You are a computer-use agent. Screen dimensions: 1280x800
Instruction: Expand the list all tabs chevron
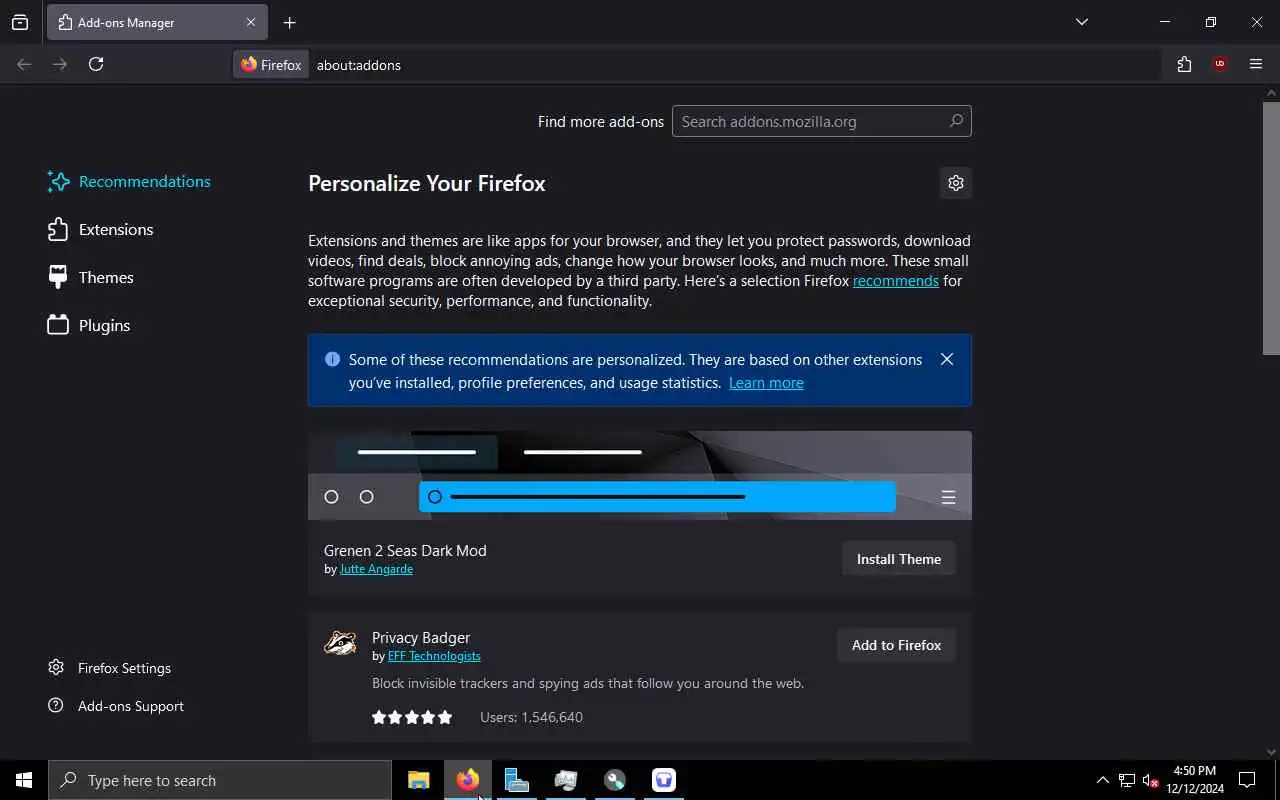coord(1081,22)
